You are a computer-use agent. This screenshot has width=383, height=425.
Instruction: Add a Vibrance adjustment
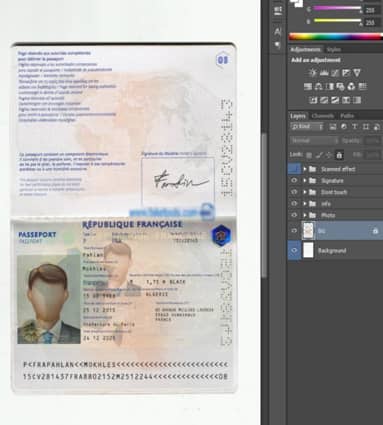pyautogui.click(x=357, y=73)
